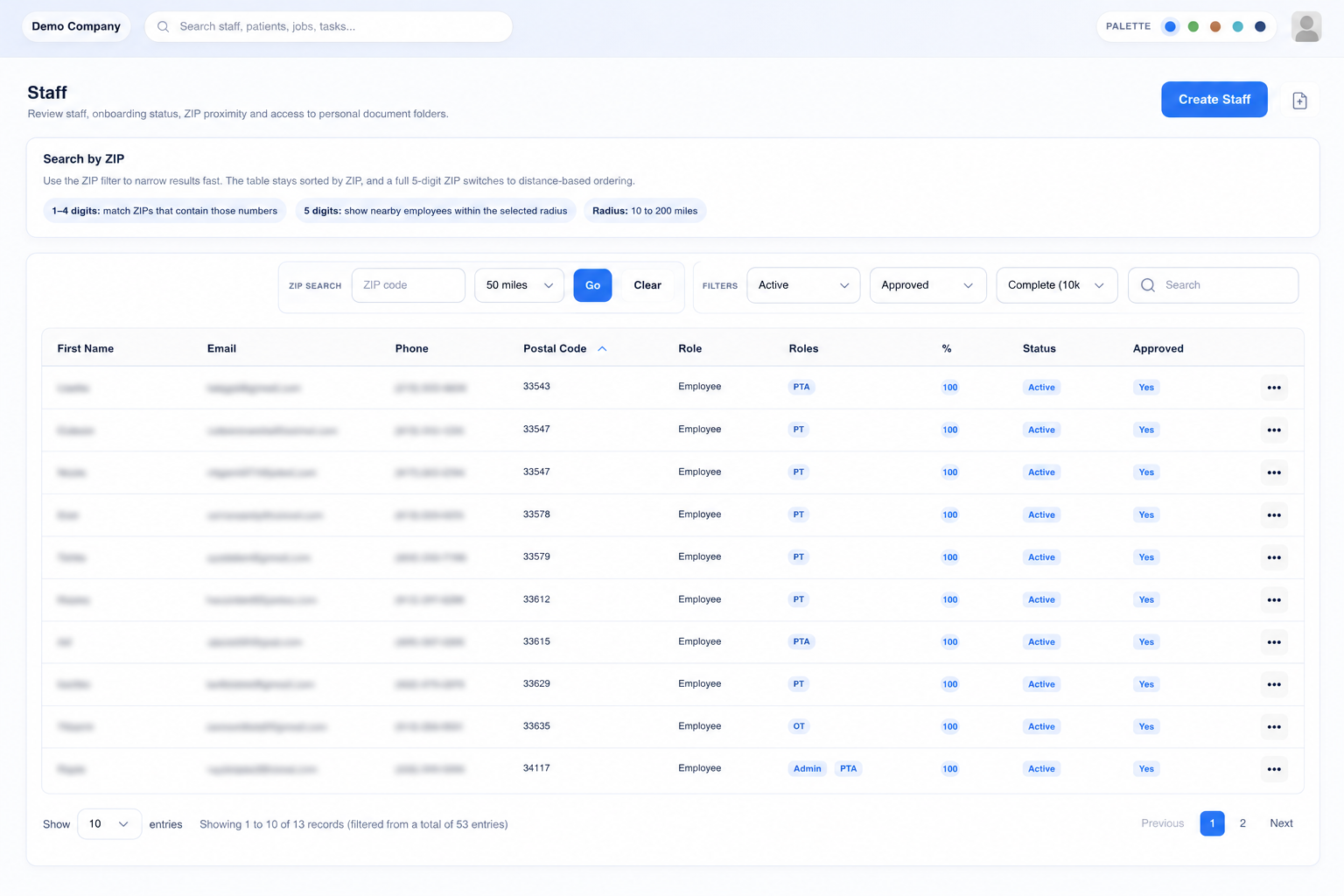Clear the ZIP search
The width and height of the screenshot is (1344, 896).
pyautogui.click(x=647, y=285)
